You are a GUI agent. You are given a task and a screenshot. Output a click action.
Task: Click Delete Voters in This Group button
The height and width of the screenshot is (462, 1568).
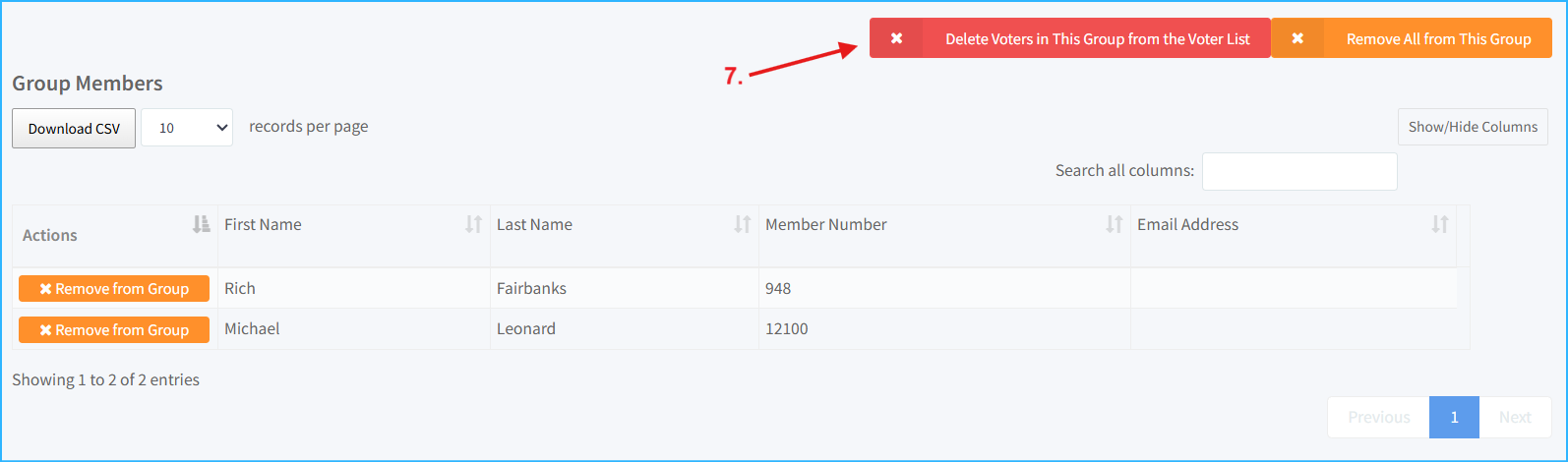[1097, 39]
